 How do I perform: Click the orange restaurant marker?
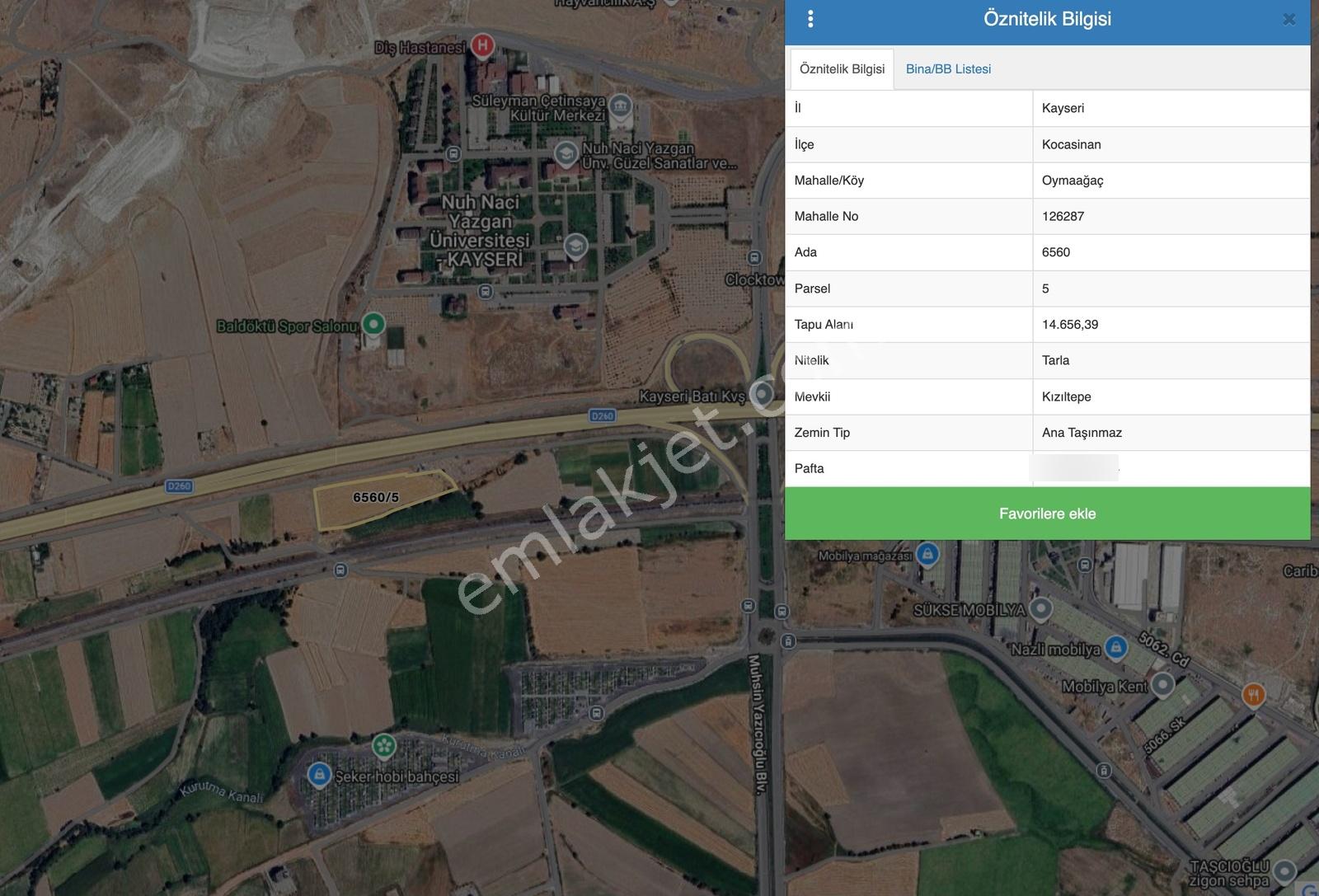point(1253,695)
